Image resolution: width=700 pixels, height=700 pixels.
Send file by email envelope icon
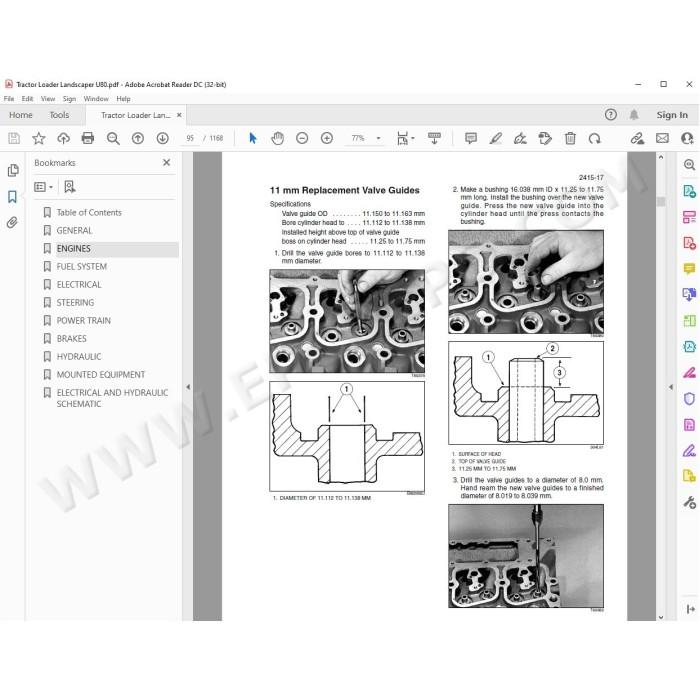tap(662, 138)
